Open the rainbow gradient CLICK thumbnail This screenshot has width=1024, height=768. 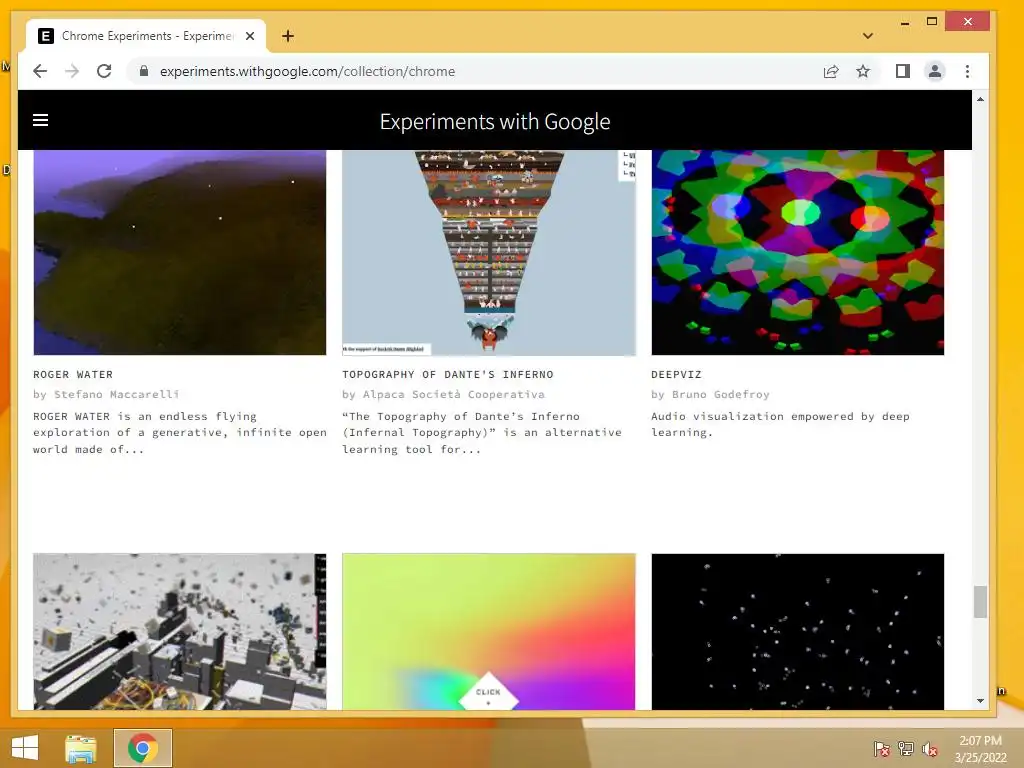[488, 632]
